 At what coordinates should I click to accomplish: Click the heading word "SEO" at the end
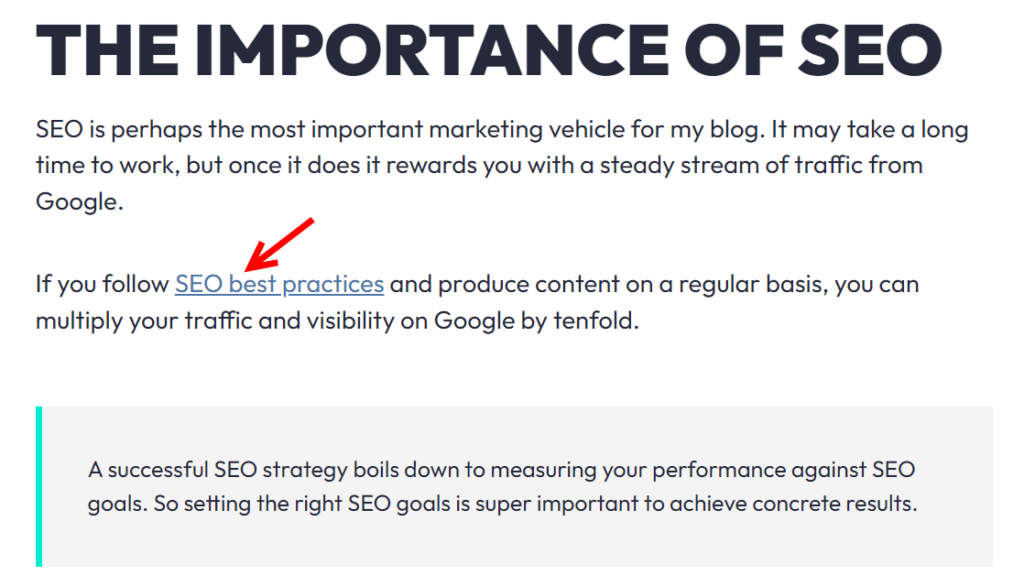(x=869, y=50)
